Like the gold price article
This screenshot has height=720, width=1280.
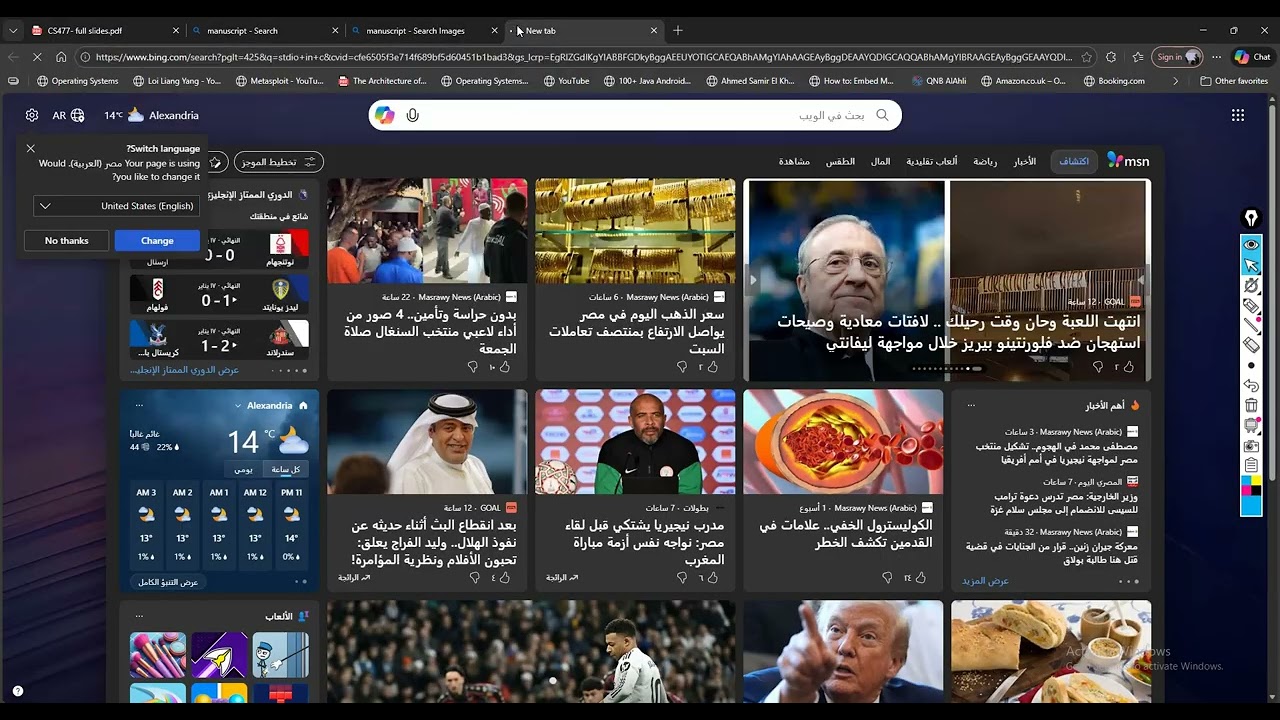(712, 367)
